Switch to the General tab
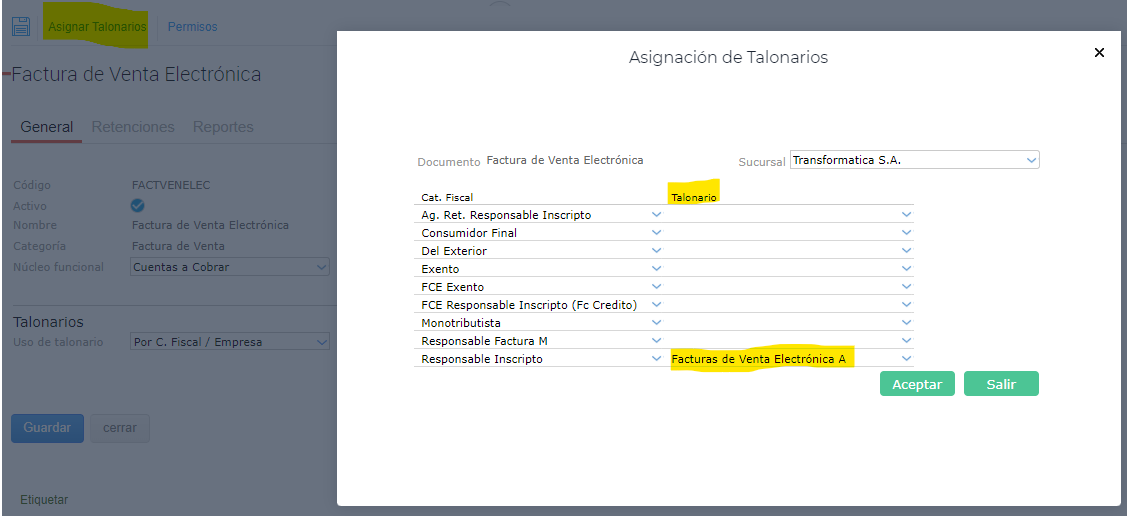Image resolution: width=1127 pixels, height=516 pixels. [x=47, y=127]
